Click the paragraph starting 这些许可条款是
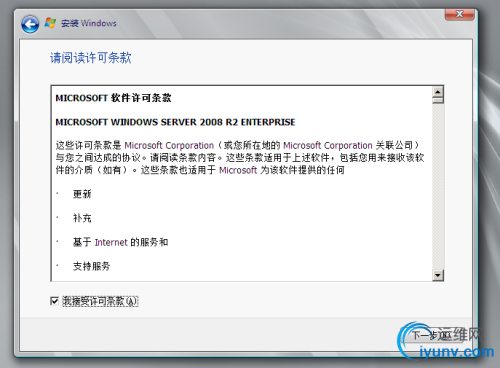This screenshot has height=368, width=500. point(240,158)
